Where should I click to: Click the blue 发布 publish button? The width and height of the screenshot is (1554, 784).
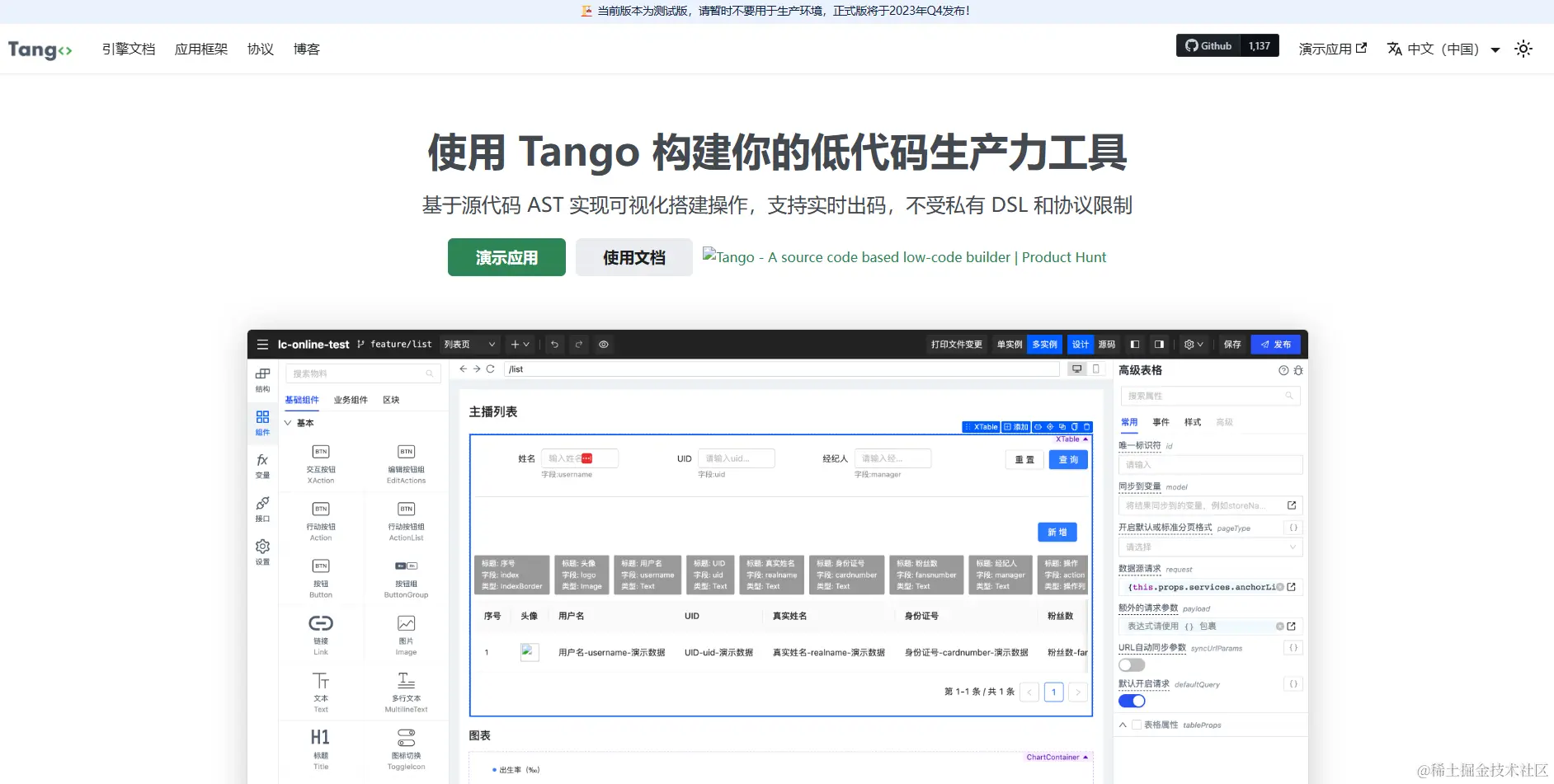point(1275,345)
